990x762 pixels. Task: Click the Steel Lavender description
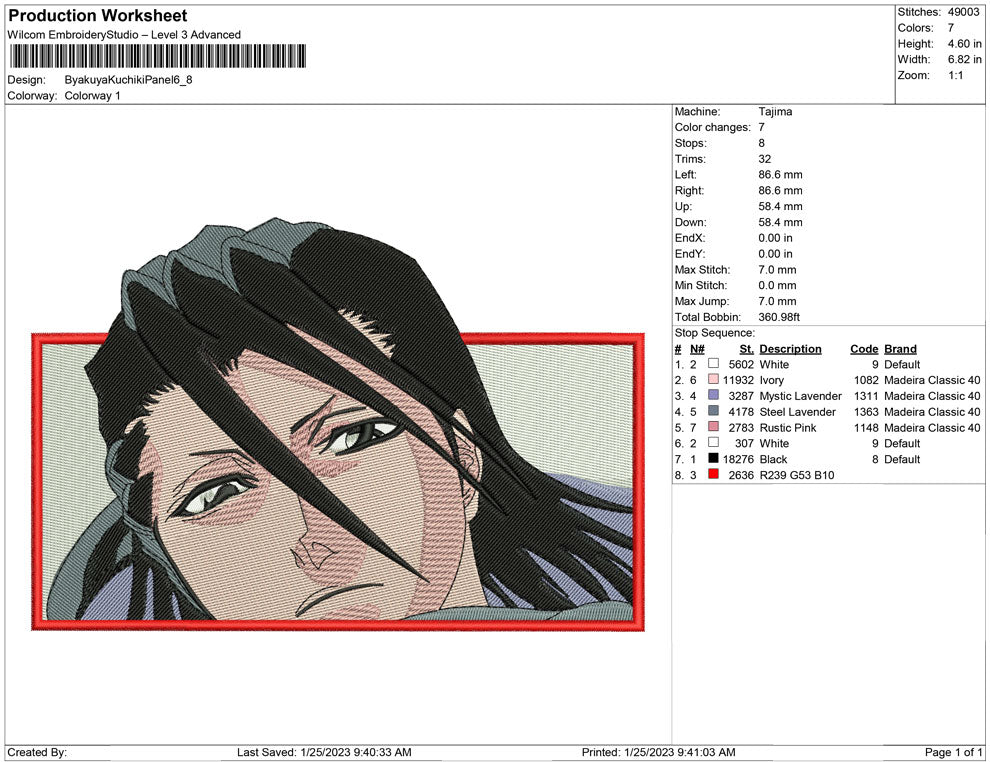point(797,412)
